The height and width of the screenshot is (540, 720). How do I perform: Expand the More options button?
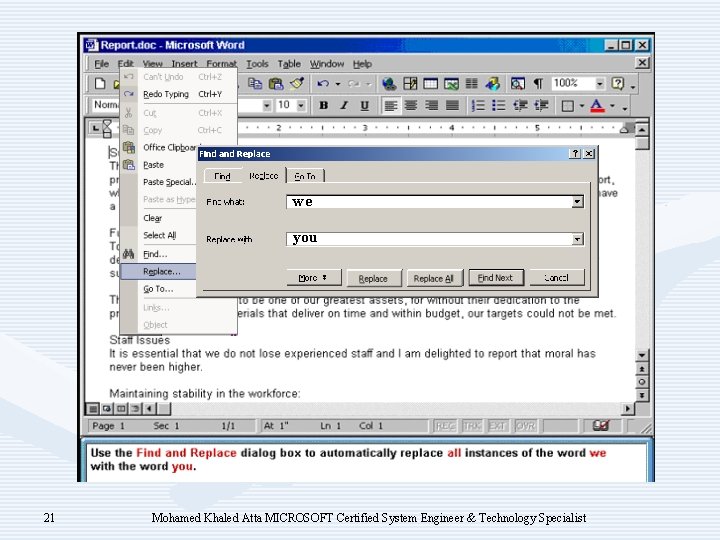point(314,278)
